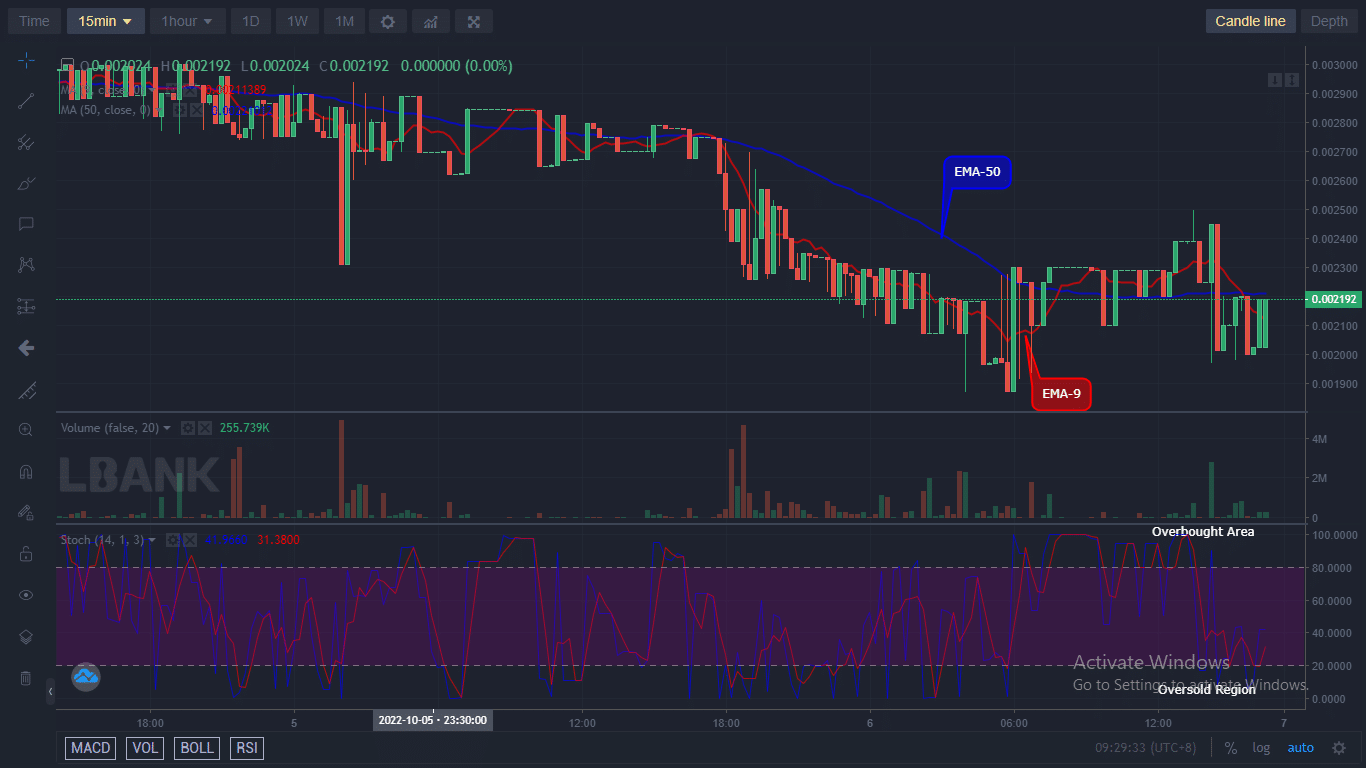Select the brush drawing tool
The width and height of the screenshot is (1366, 768).
coord(26,183)
